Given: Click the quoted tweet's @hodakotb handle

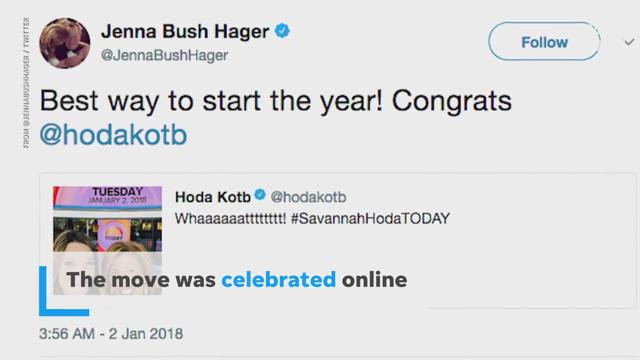Looking at the screenshot, I should pyautogui.click(x=308, y=197).
